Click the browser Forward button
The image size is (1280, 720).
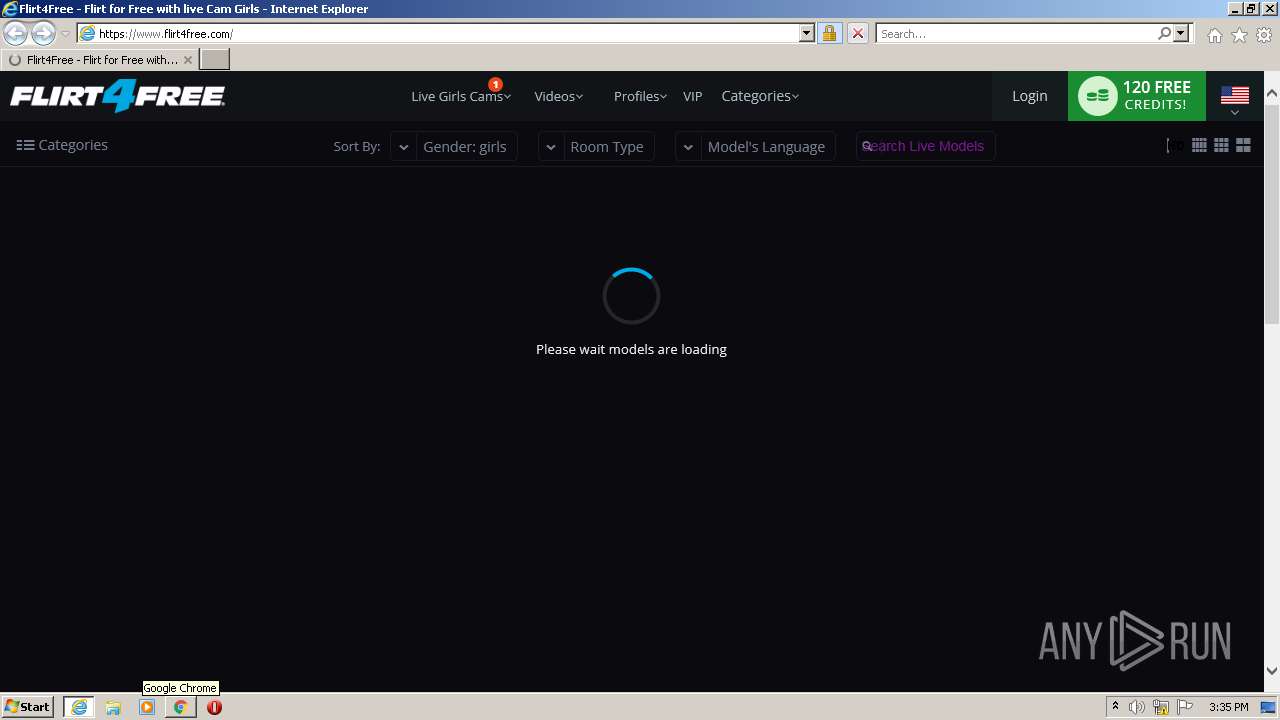click(x=43, y=33)
